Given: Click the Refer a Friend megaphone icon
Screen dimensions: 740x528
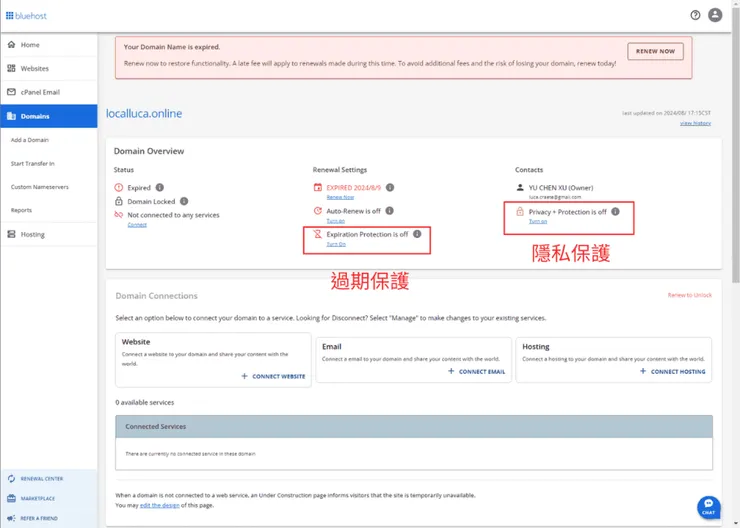Looking at the screenshot, I should pyautogui.click(x=11, y=518).
